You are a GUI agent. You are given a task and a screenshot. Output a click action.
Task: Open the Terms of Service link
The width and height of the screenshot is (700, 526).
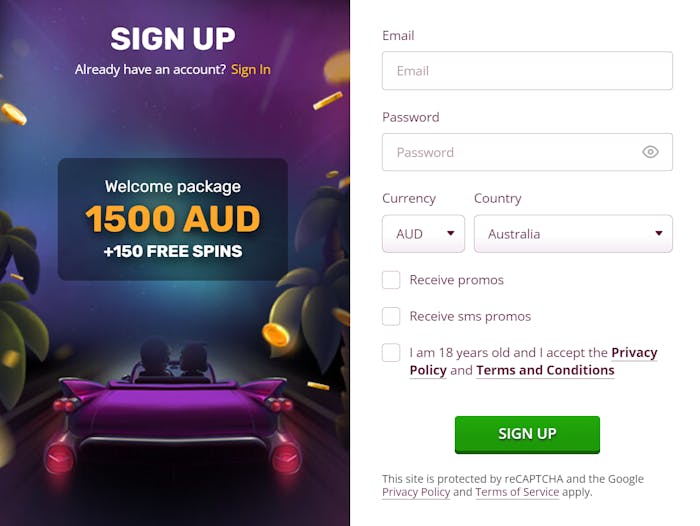click(x=519, y=492)
